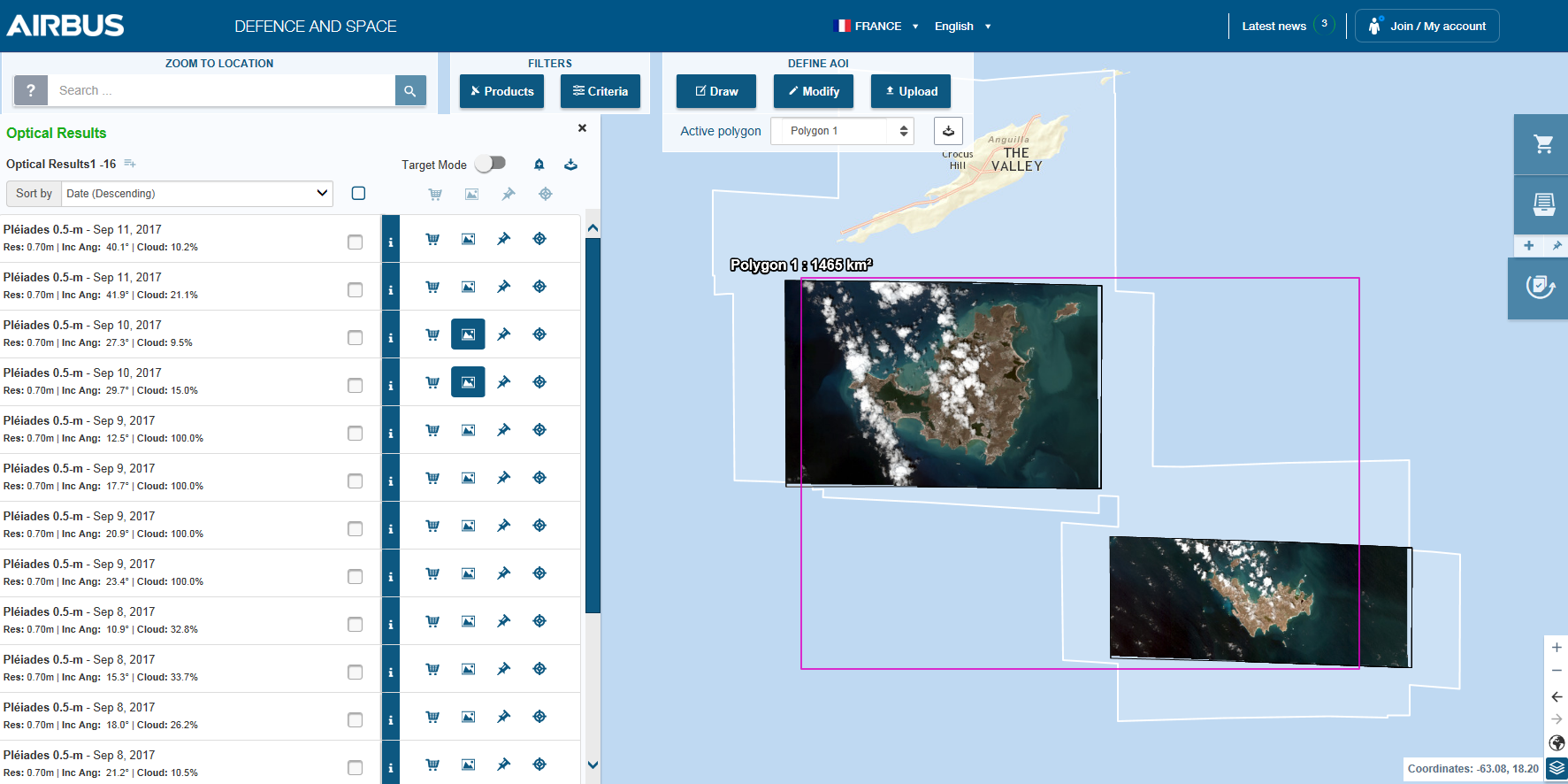
Task: Click scrollbar up arrow in results list
Action: click(x=593, y=227)
